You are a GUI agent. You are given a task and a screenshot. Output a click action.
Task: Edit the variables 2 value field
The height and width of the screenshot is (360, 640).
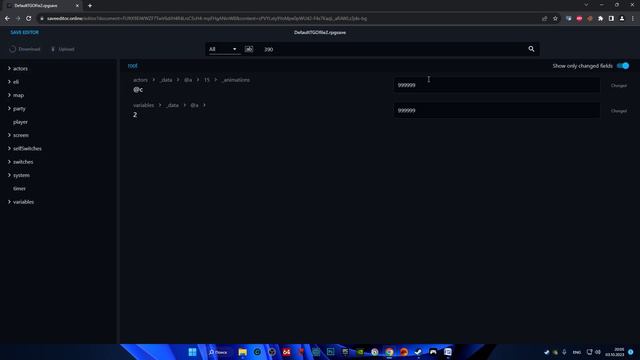click(x=497, y=110)
